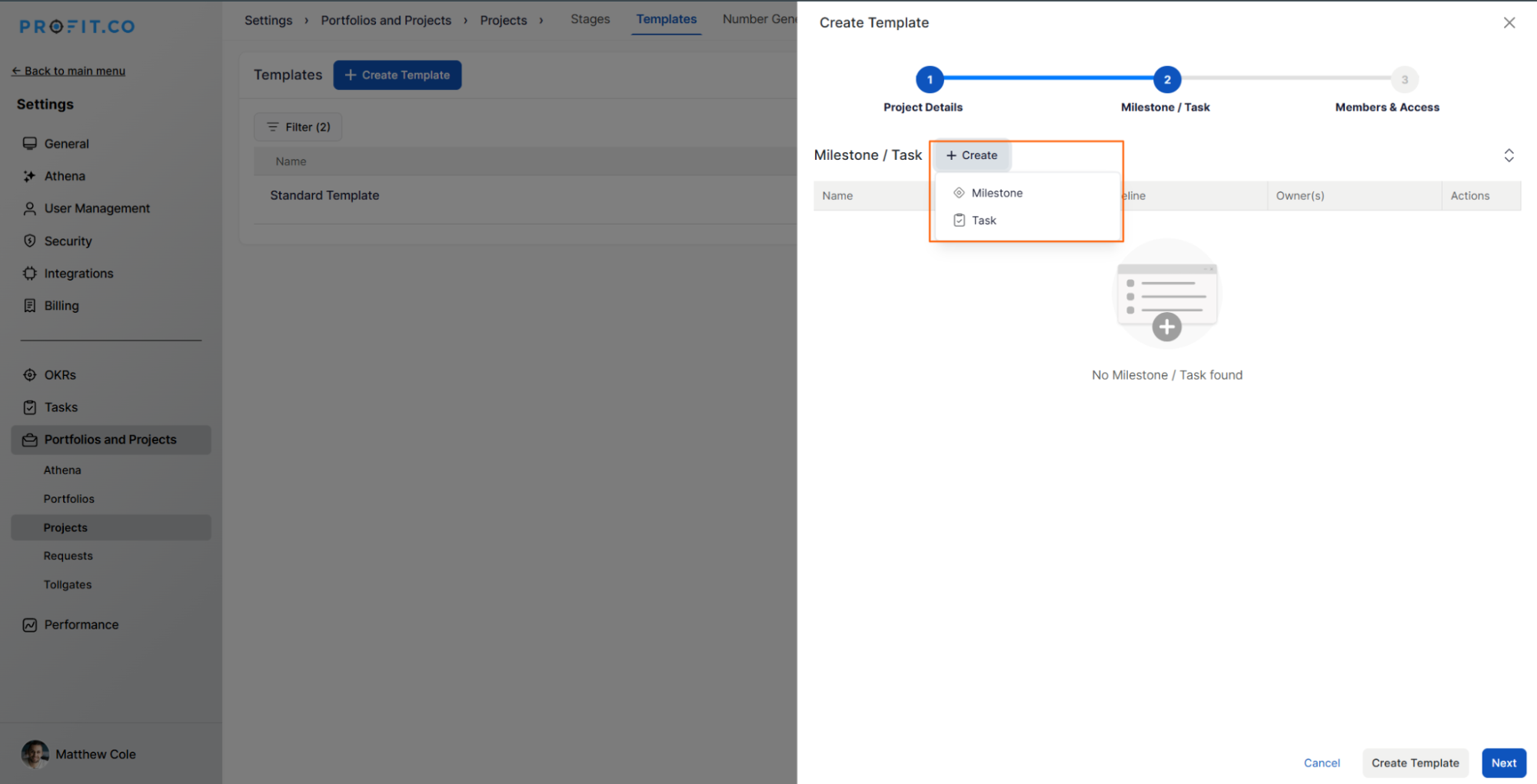Click the Task clipboard icon in dropdown
1537x784 pixels.
(959, 221)
